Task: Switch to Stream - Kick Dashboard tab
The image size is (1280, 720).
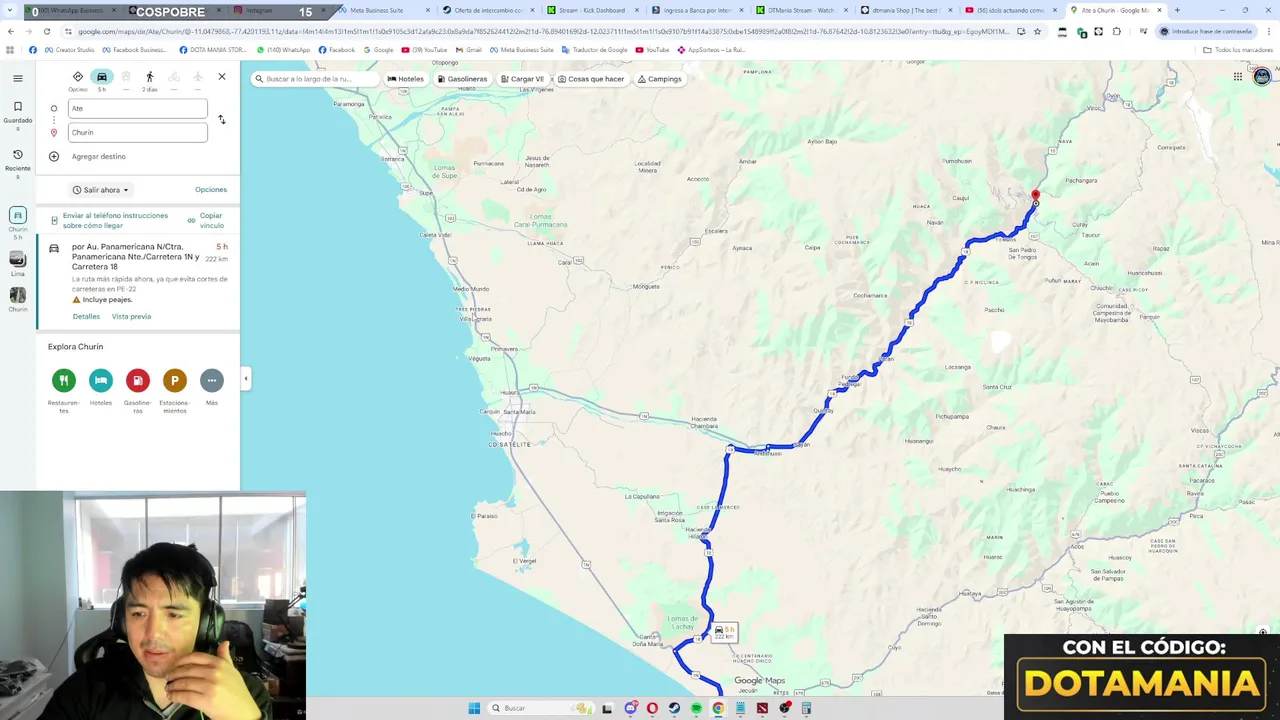Action: [x=592, y=10]
